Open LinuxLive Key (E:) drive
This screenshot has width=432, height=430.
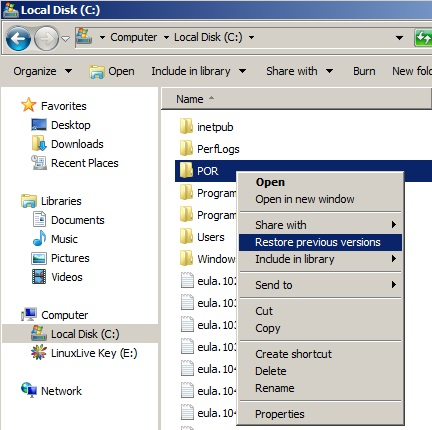(94, 353)
